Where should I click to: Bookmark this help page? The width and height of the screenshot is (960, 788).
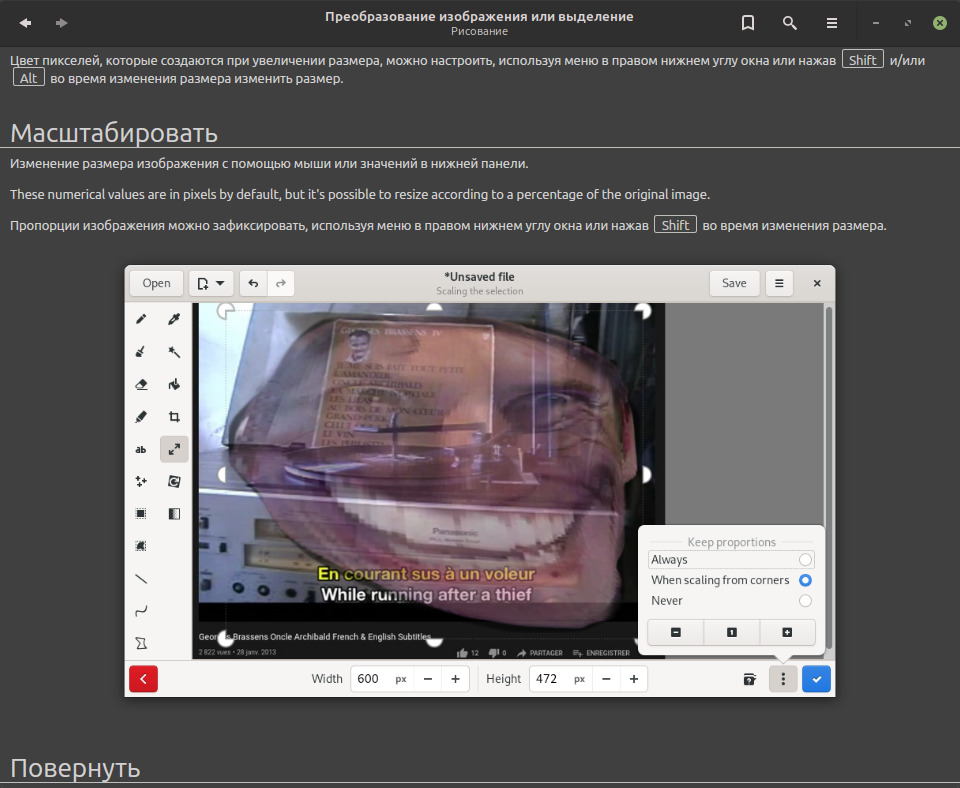click(x=748, y=23)
